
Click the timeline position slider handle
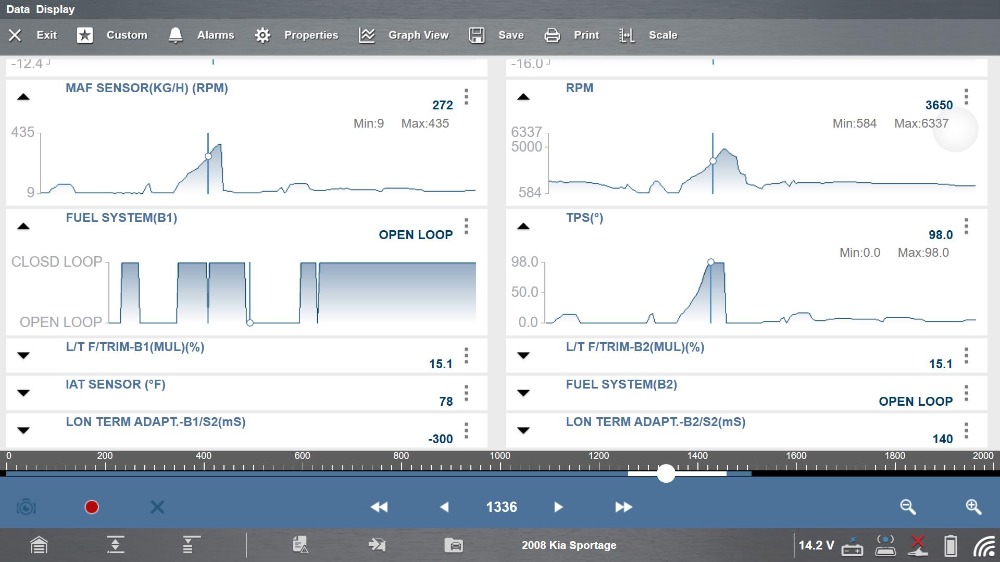666,474
